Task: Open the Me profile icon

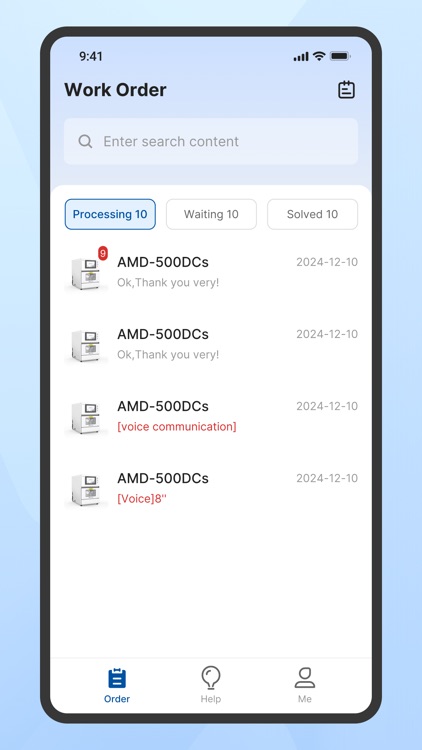Action: pos(305,678)
